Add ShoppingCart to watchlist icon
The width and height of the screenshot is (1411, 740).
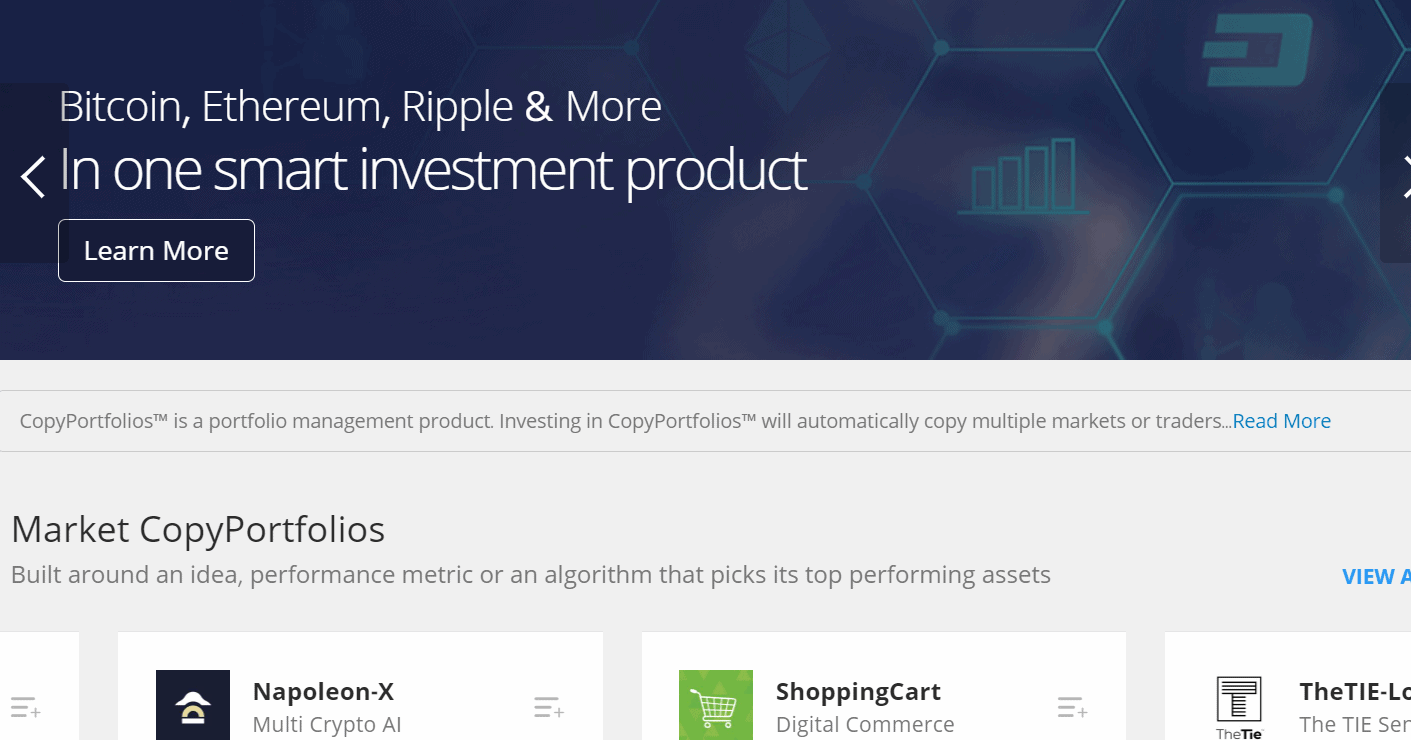point(1072,708)
